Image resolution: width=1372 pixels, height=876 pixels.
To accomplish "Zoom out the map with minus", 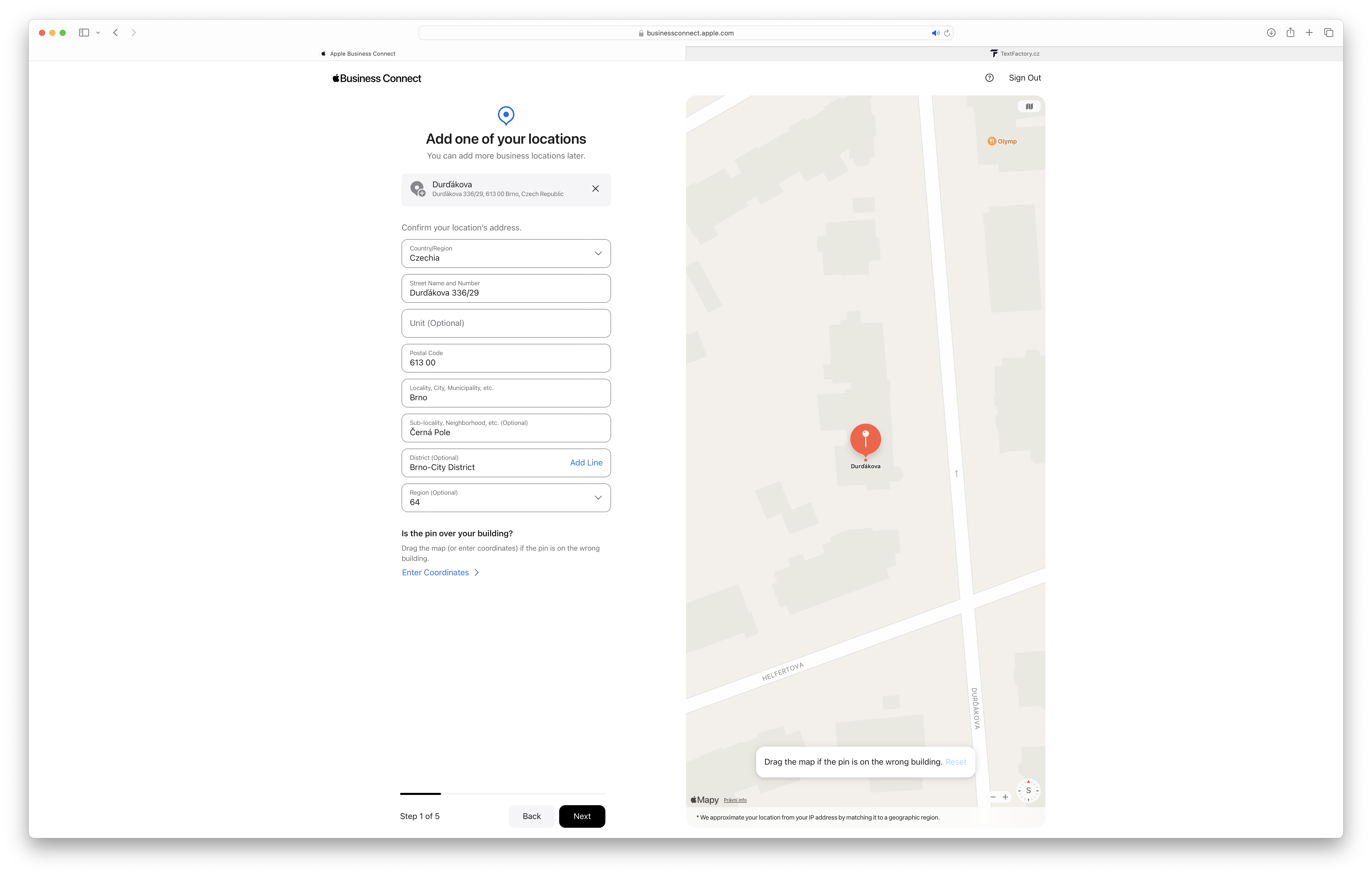I will (993, 797).
